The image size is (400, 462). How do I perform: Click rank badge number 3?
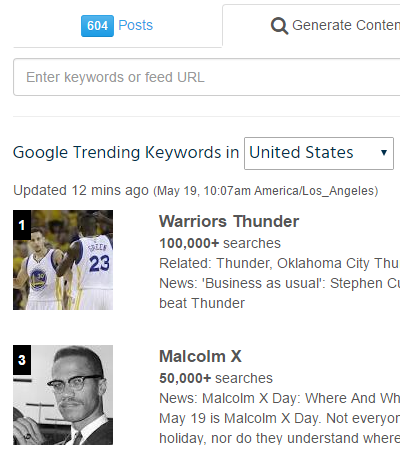click(x=22, y=360)
